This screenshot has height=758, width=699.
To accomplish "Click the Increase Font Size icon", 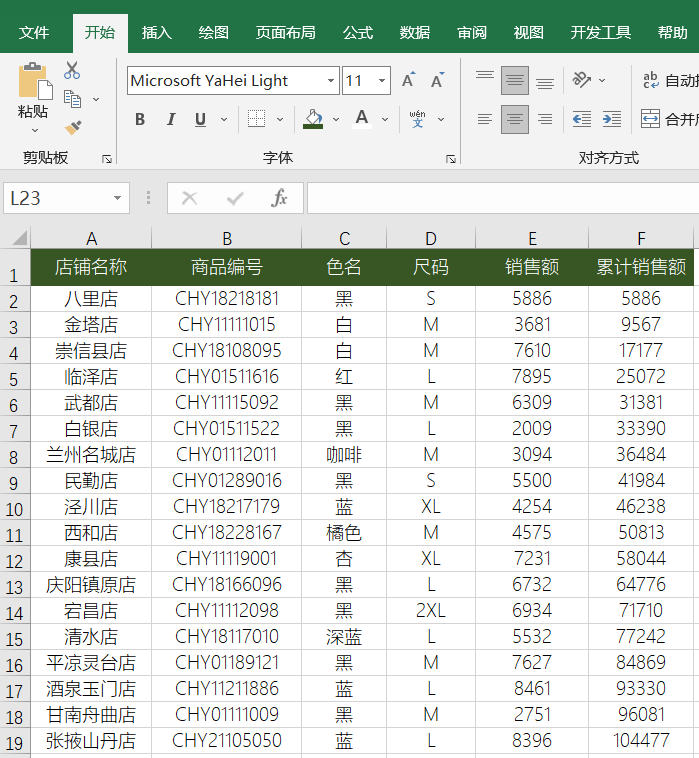I will pos(408,81).
